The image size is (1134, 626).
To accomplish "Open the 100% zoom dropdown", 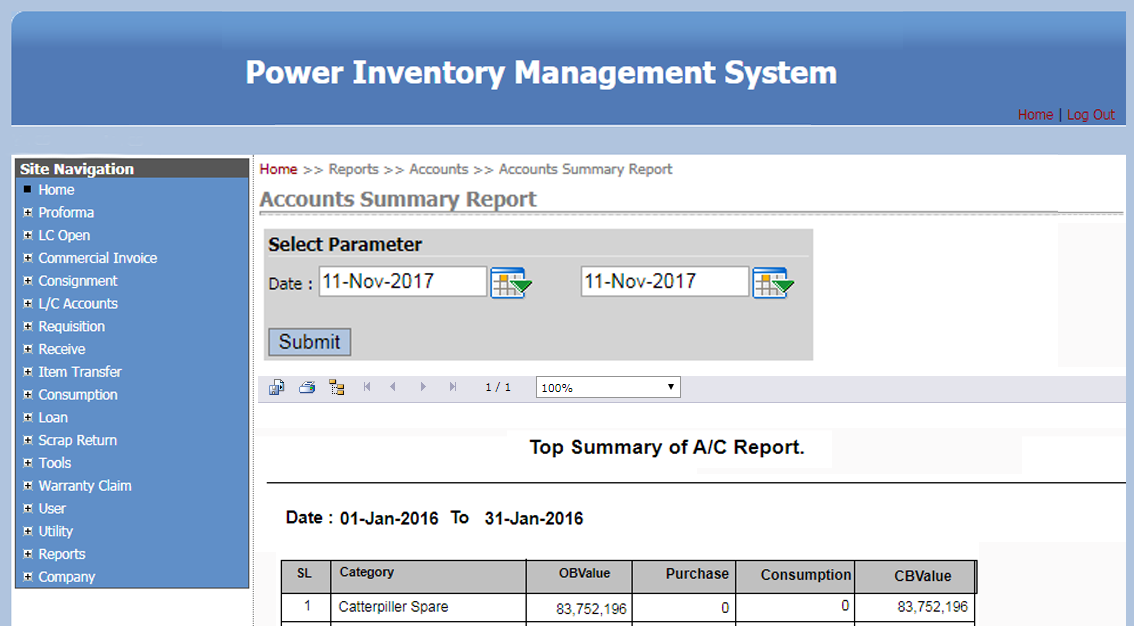I will [x=608, y=388].
